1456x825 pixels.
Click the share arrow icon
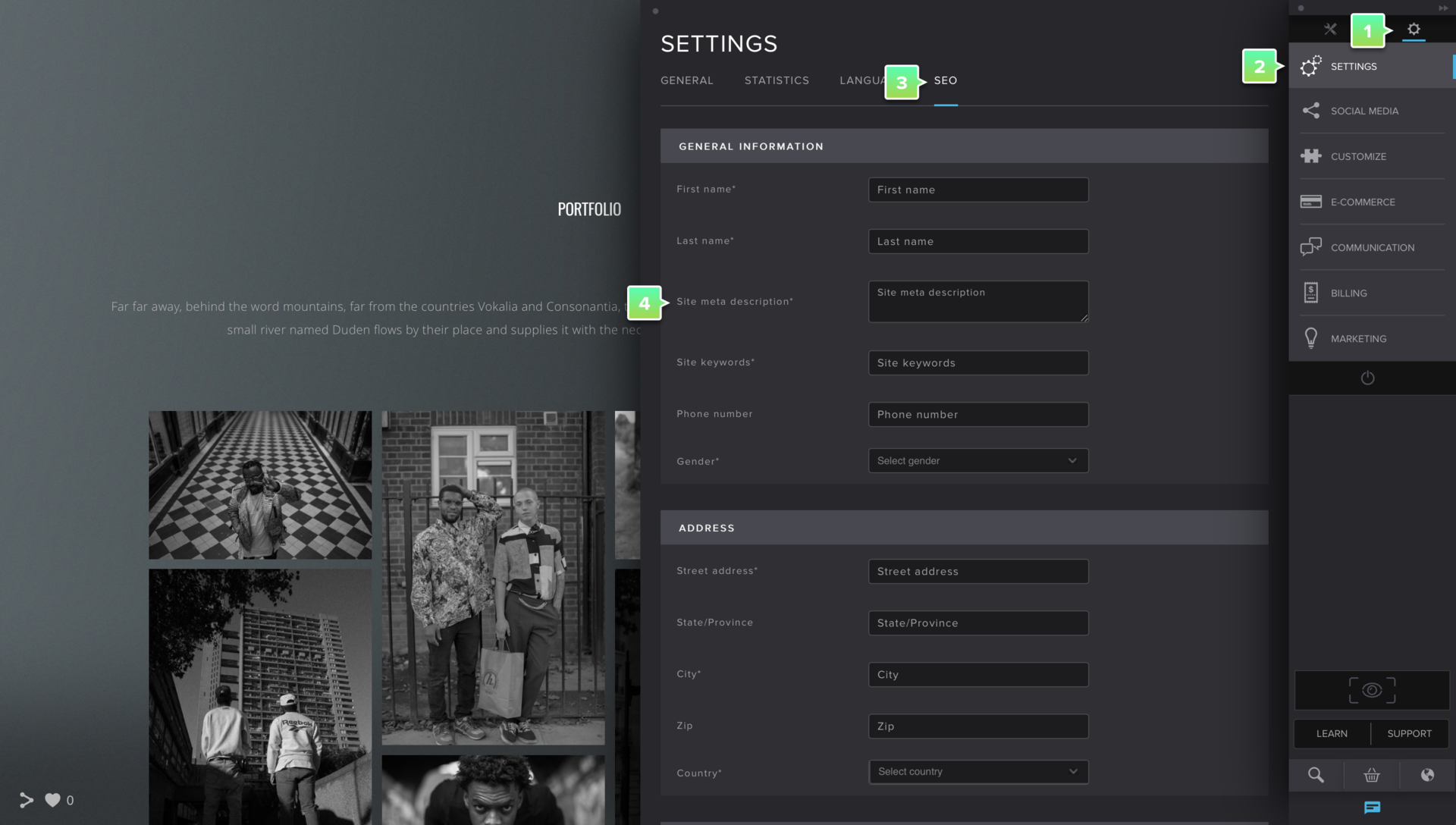(27, 800)
